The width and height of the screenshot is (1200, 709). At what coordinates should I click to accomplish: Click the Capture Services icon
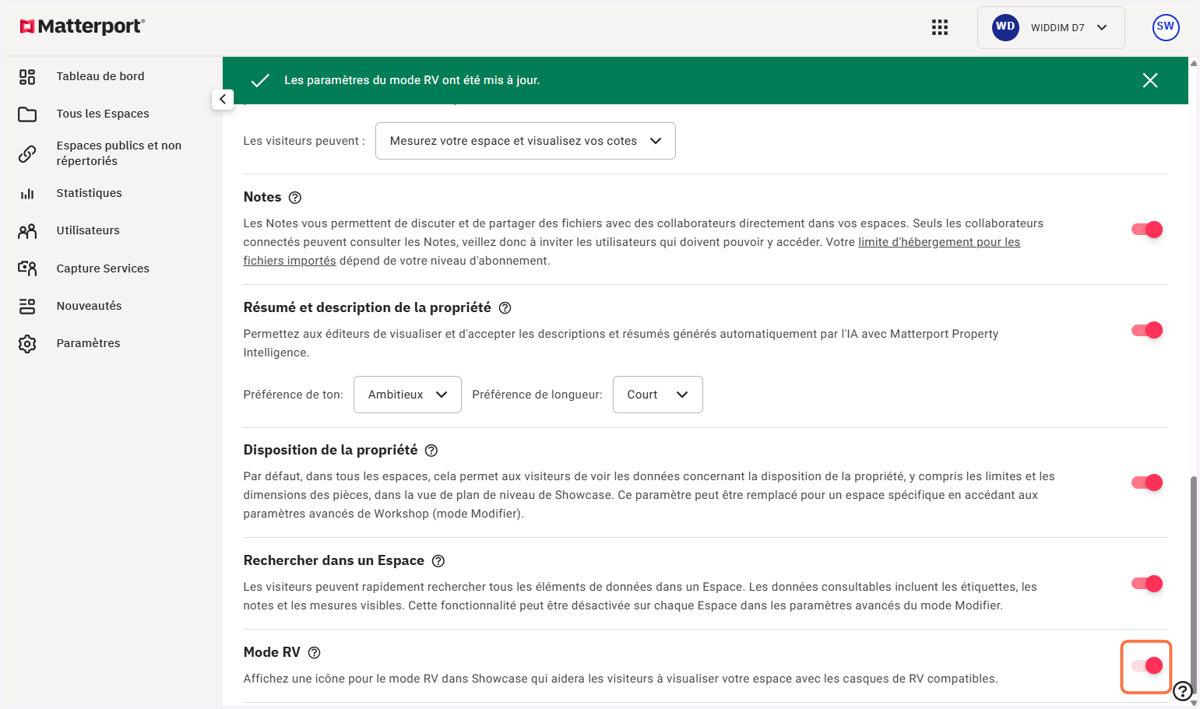coord(27,269)
